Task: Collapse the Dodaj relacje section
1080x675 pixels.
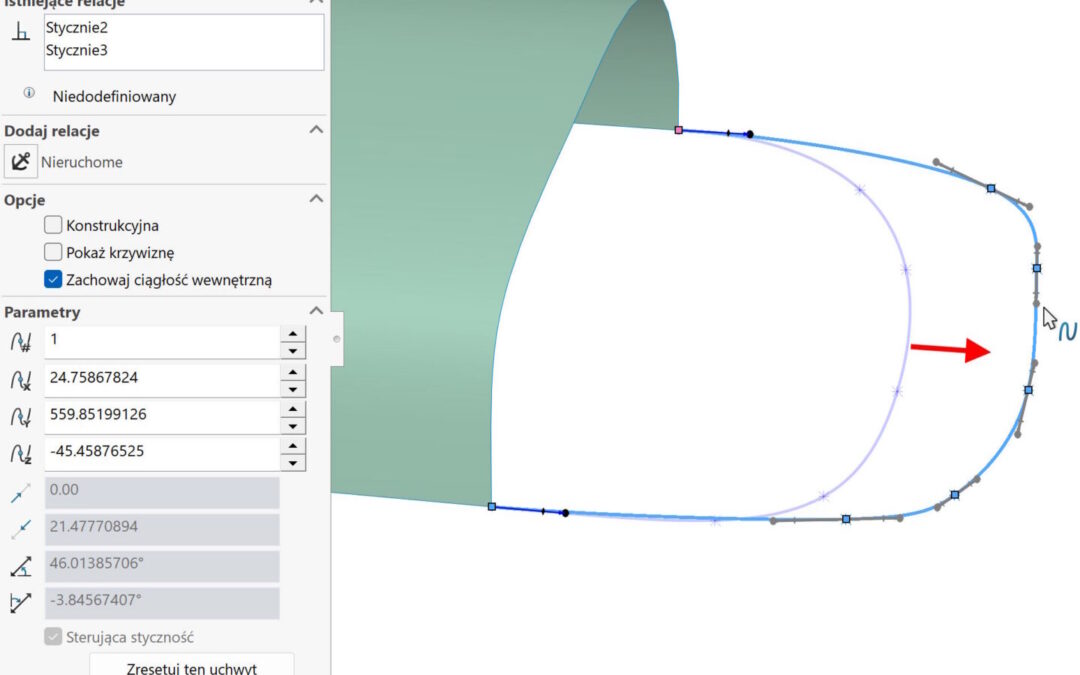Action: 316,130
